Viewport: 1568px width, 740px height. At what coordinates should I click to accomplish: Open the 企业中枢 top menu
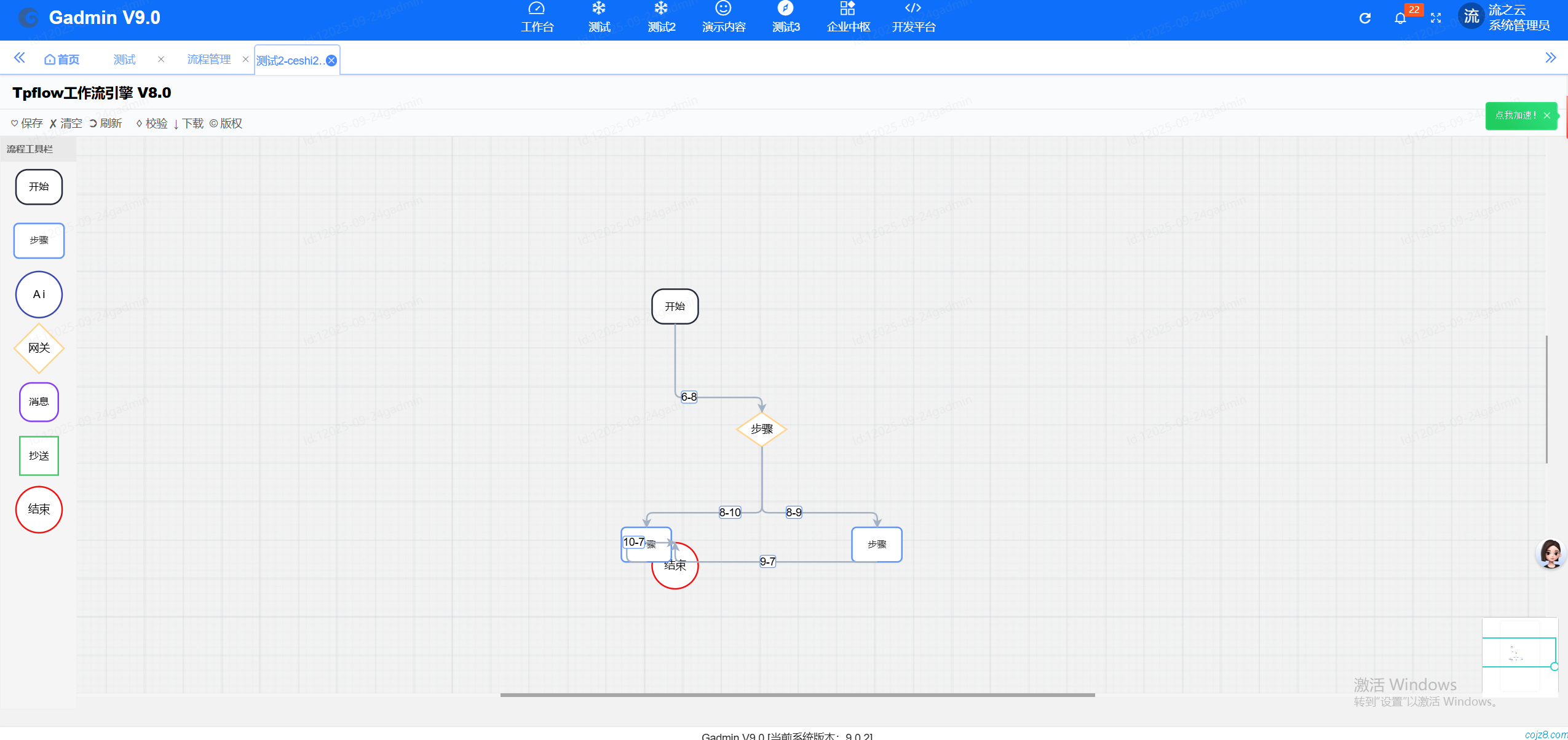(x=848, y=18)
